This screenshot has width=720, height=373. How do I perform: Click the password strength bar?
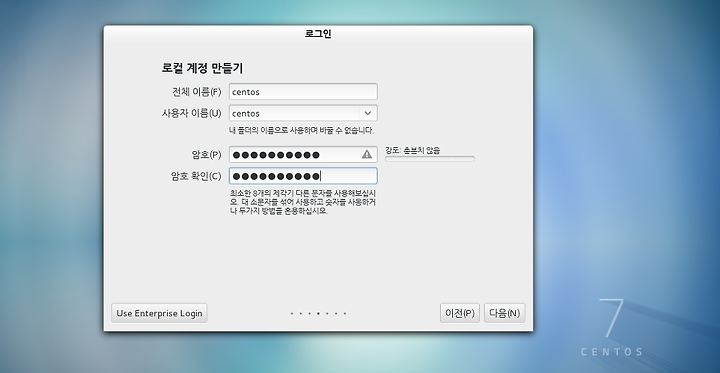click(x=430, y=159)
